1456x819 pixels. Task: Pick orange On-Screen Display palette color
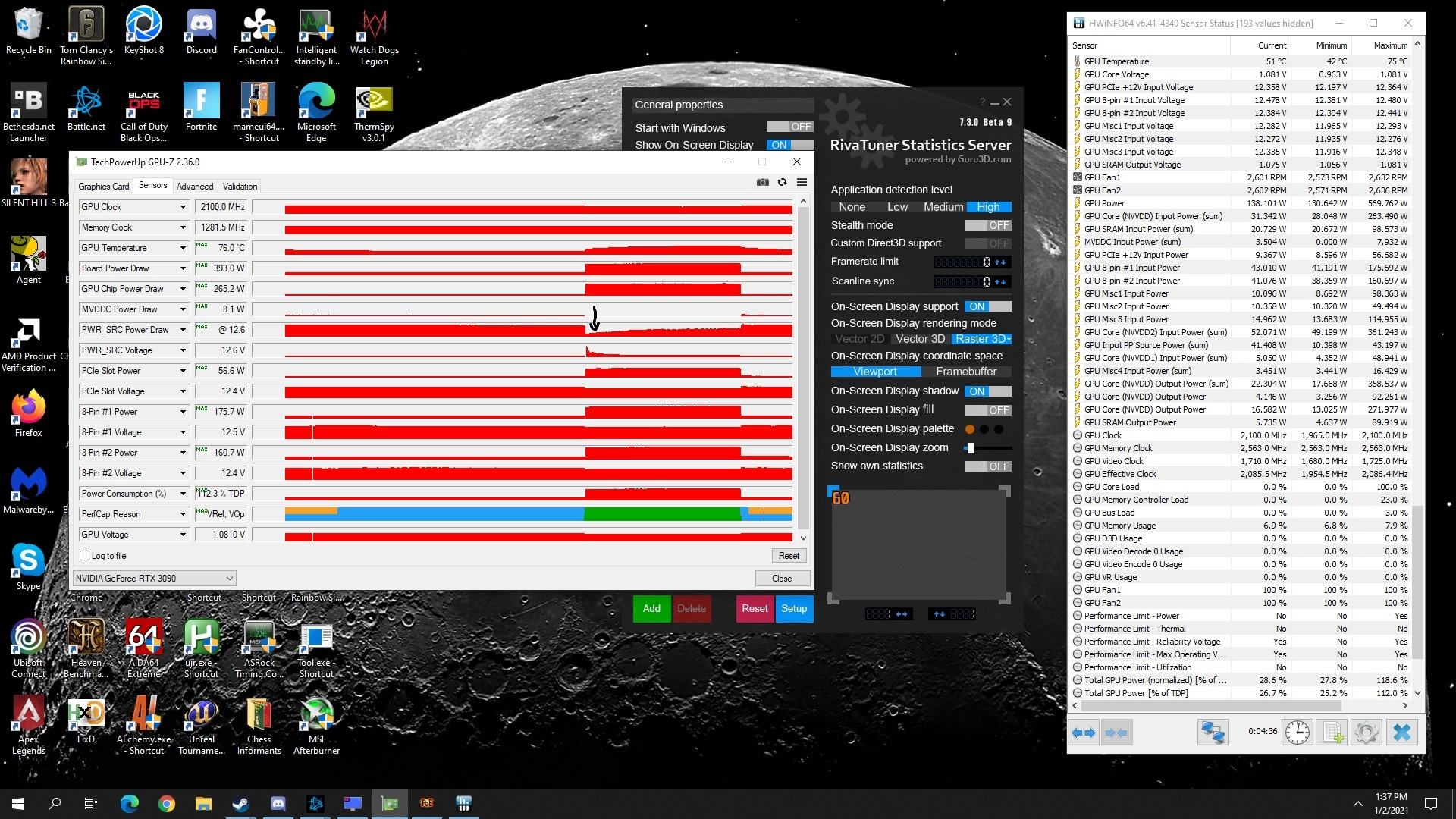(x=969, y=429)
